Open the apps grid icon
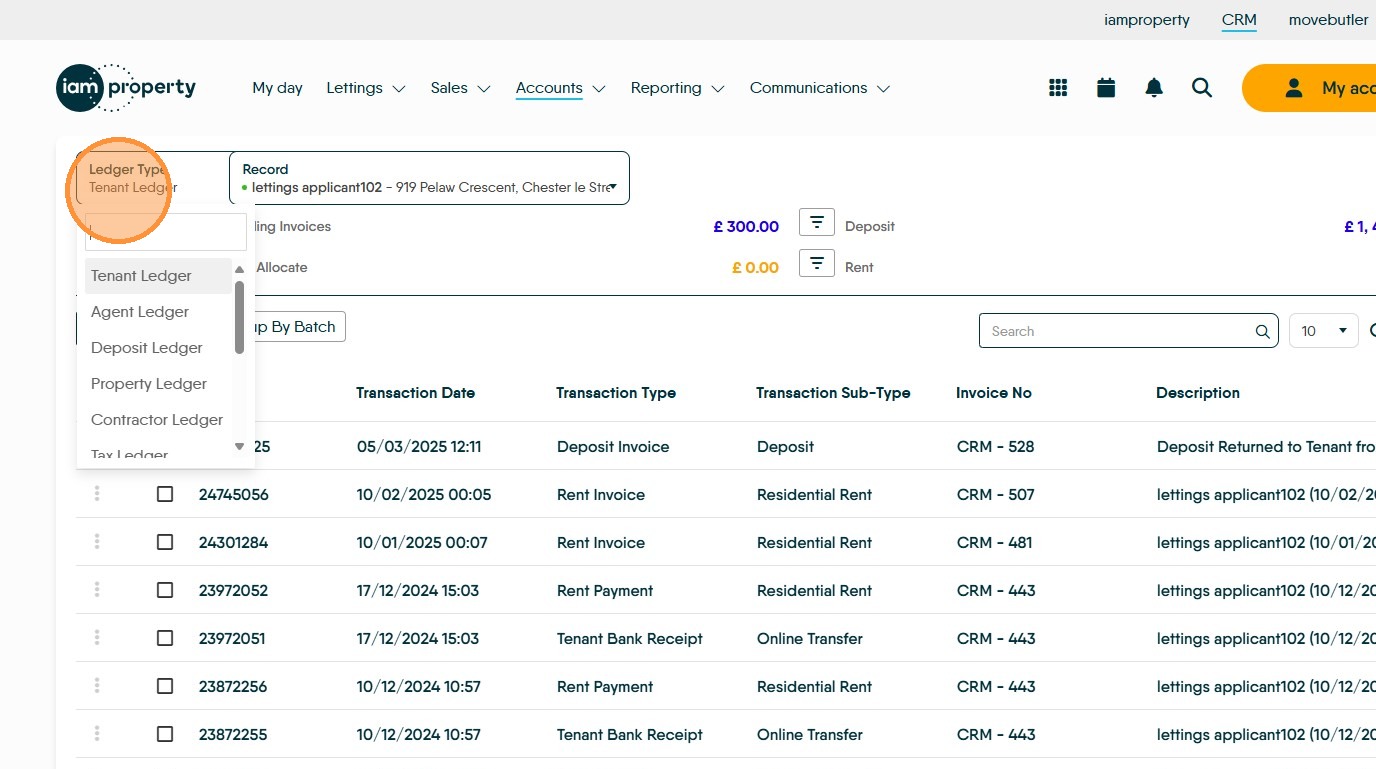 [1058, 88]
